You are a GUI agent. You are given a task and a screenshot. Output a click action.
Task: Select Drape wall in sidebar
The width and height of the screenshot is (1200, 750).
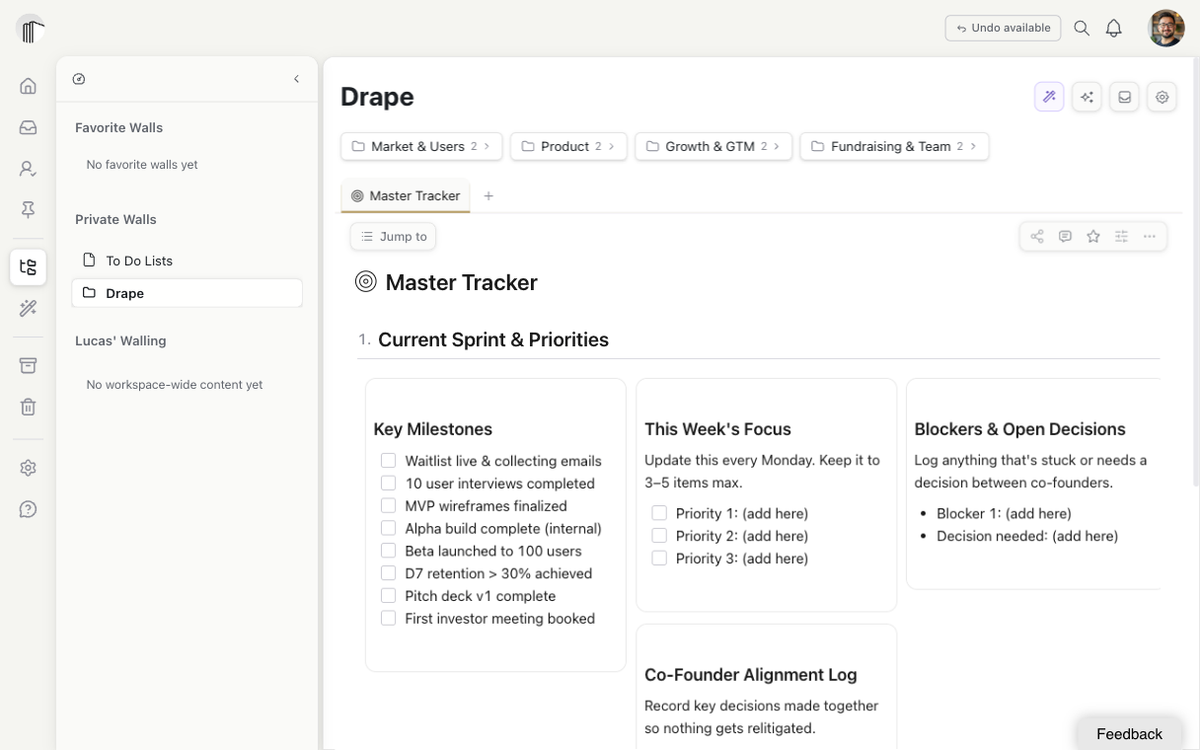pyautogui.click(x=187, y=293)
